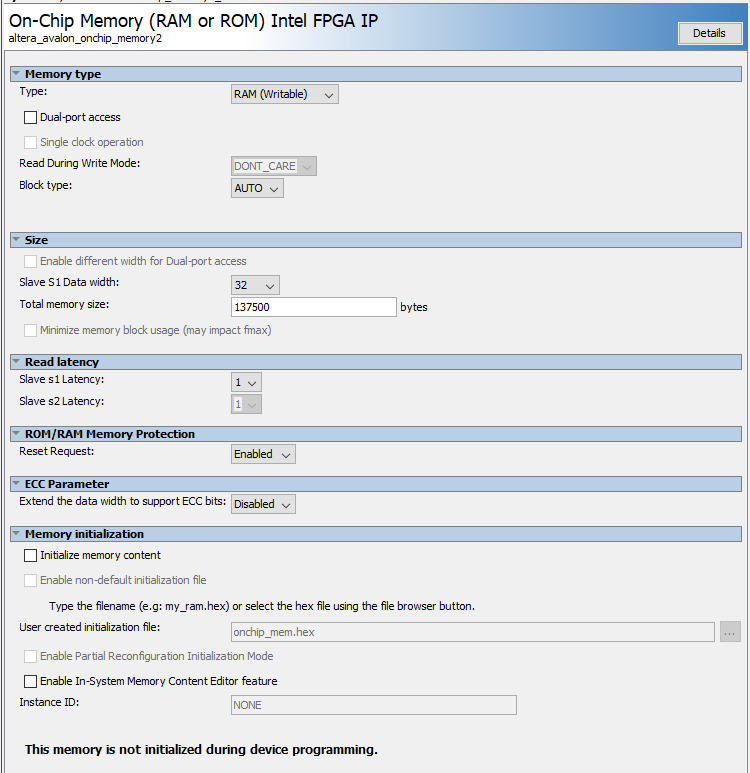Click 'This memory is not initialized' message

point(201,750)
